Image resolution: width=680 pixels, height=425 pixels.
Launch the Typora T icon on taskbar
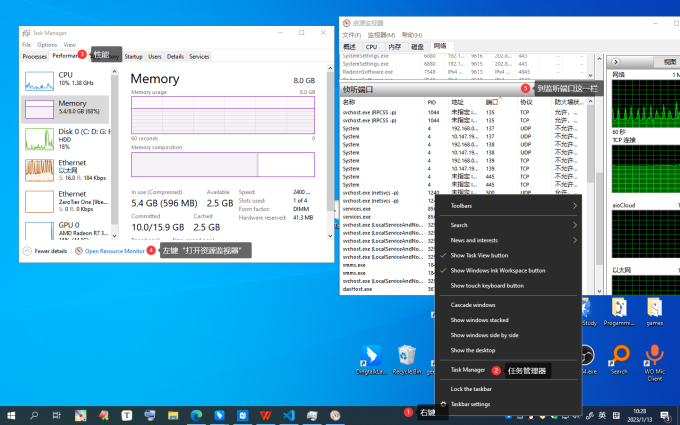coord(127,415)
